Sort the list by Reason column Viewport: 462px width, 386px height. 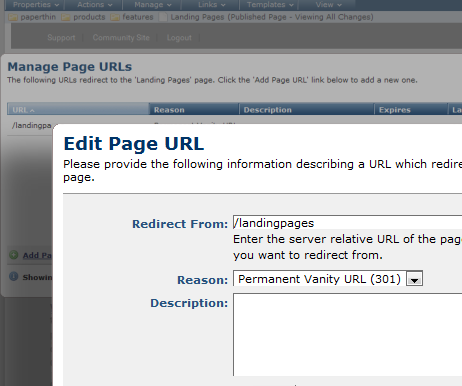point(194,110)
